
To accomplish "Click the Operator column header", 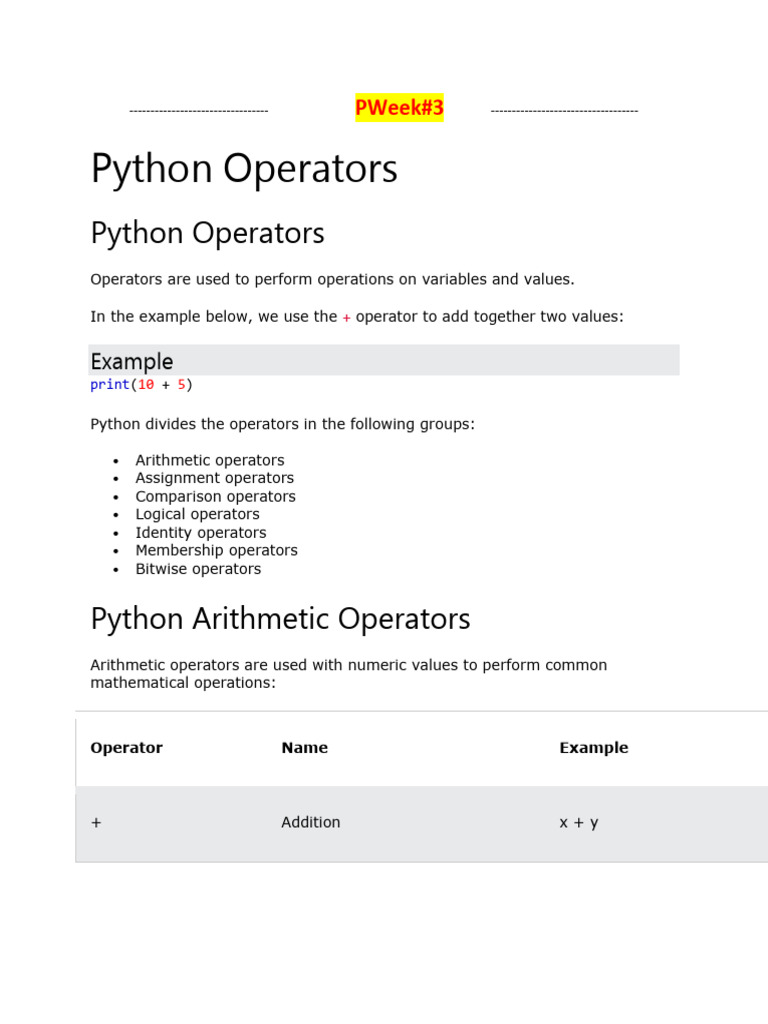I will point(126,748).
